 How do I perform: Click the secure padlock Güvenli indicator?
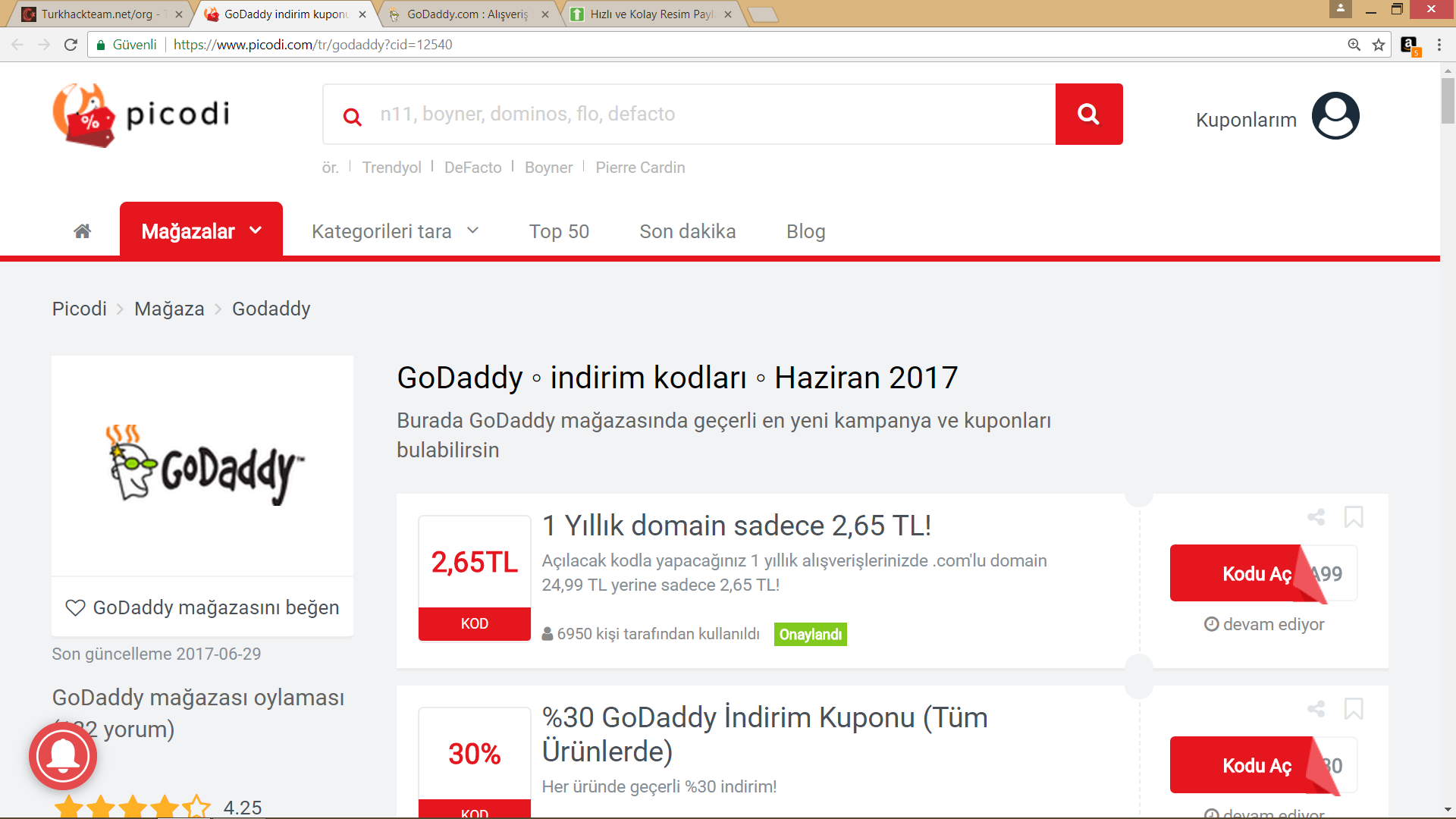(x=127, y=45)
